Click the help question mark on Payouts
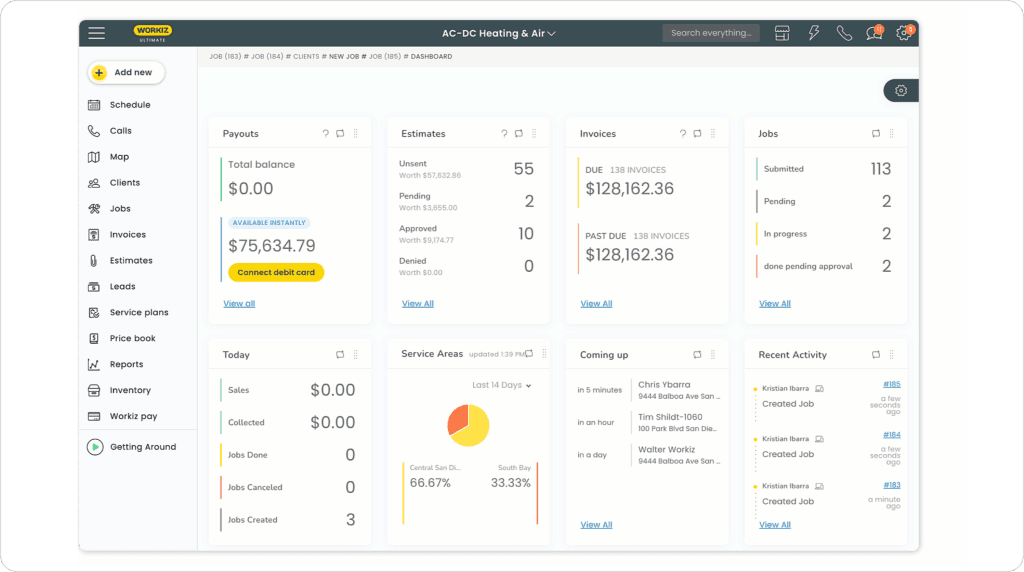Image resolution: width=1024 pixels, height=572 pixels. tap(325, 134)
